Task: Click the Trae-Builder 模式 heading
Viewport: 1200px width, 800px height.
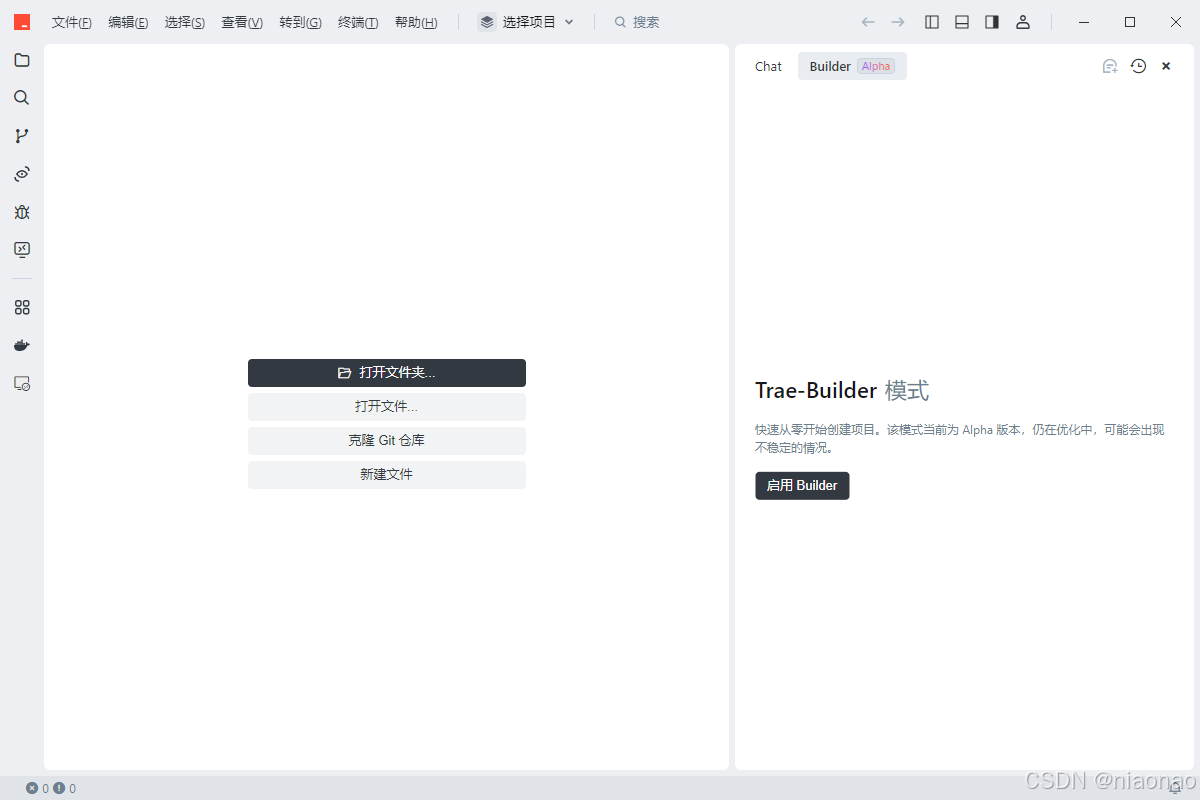Action: coord(842,391)
